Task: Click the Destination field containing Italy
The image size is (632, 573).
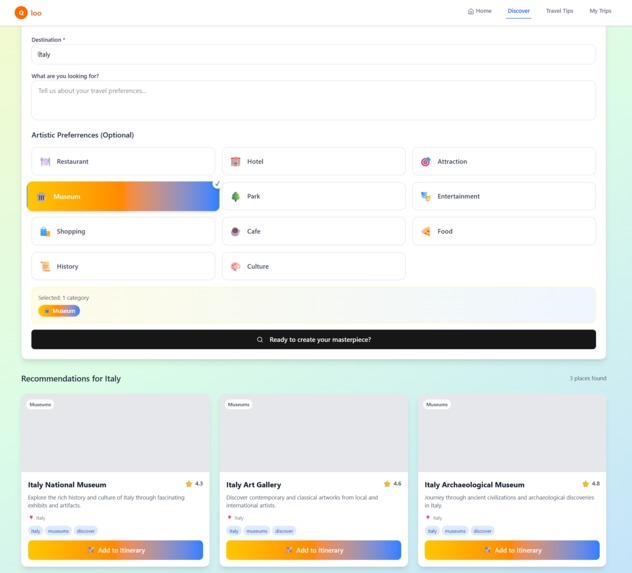Action: pyautogui.click(x=313, y=54)
